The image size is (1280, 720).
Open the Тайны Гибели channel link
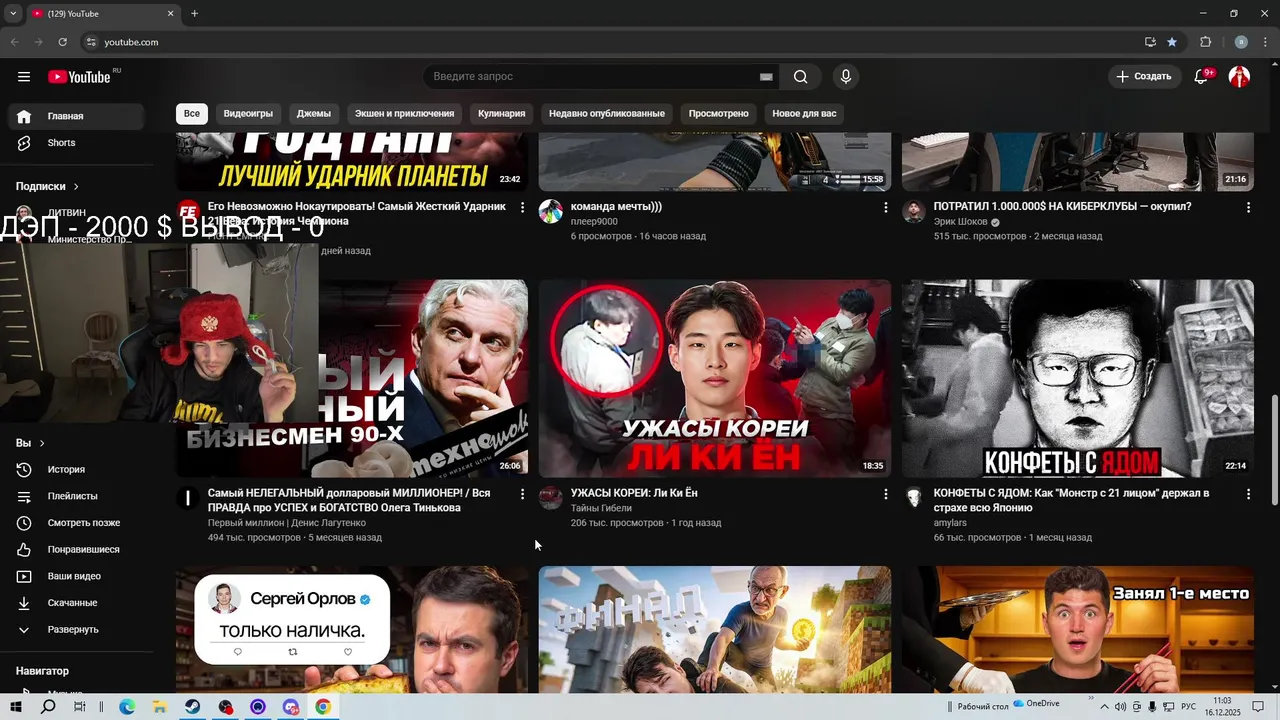pyautogui.click(x=601, y=508)
